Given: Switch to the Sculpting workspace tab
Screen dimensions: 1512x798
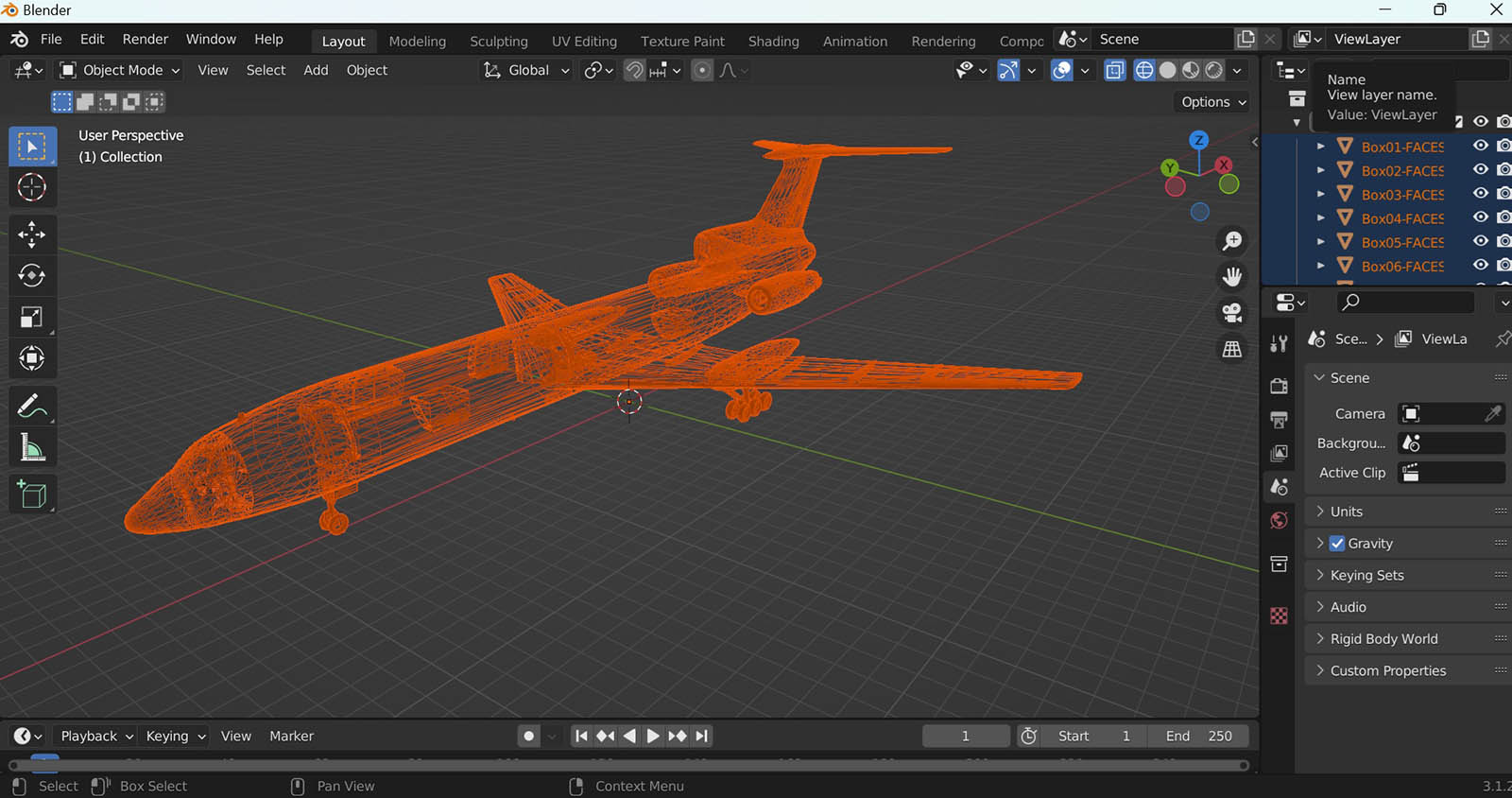Looking at the screenshot, I should click(x=498, y=42).
